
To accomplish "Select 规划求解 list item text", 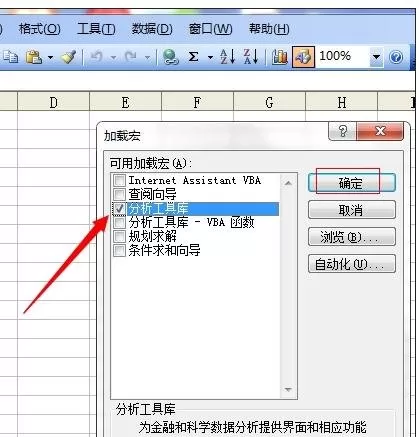I will [x=153, y=236].
